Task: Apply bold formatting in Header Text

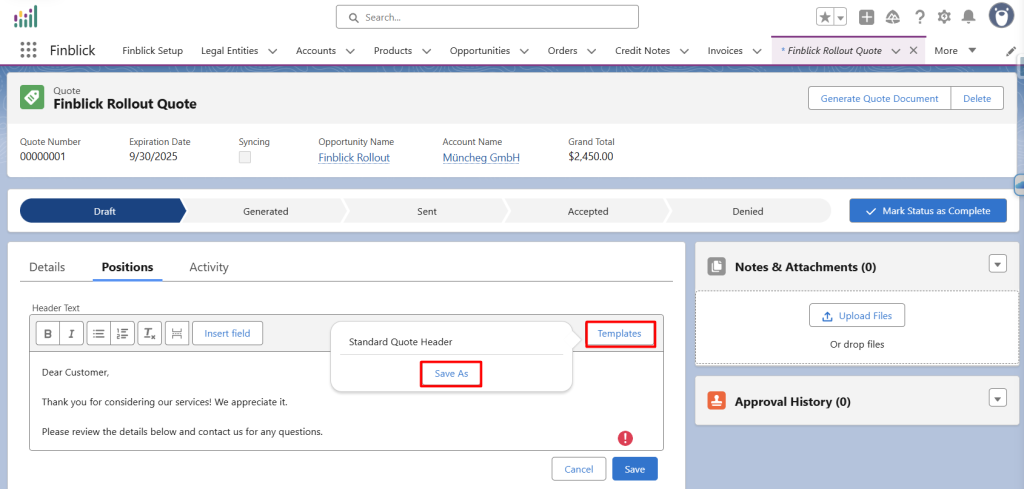Action: pos(47,333)
